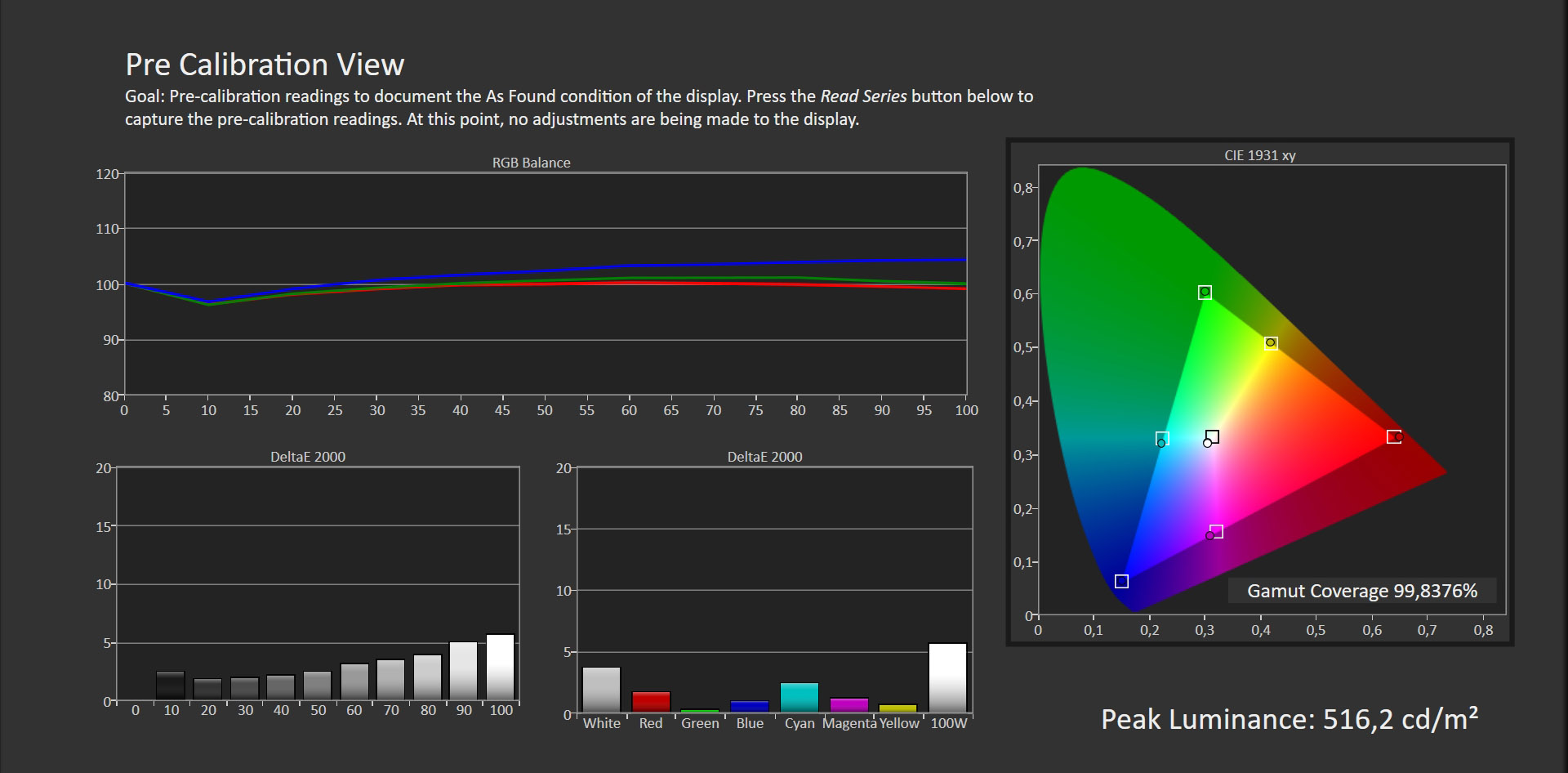Select the 50 grayscale DeltaE bar
This screenshot has width=1568, height=773.
click(318, 686)
